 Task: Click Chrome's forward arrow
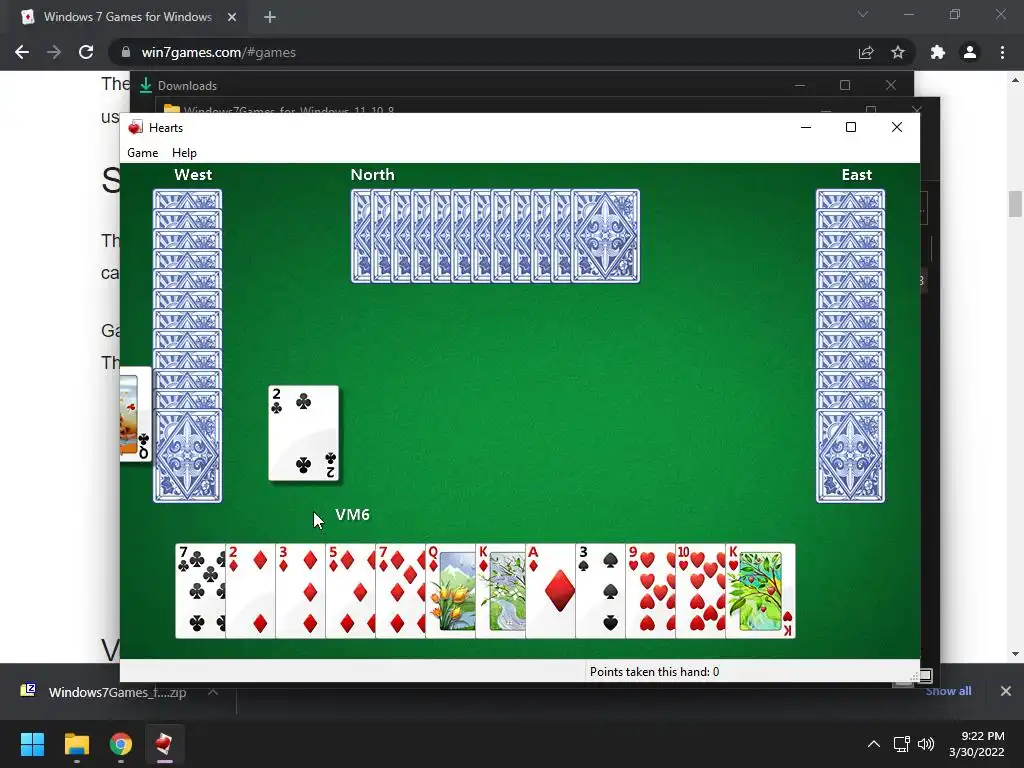pyautogui.click(x=54, y=52)
